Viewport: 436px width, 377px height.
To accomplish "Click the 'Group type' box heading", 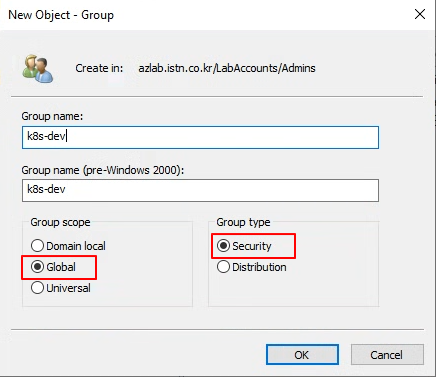I will pos(243,222).
